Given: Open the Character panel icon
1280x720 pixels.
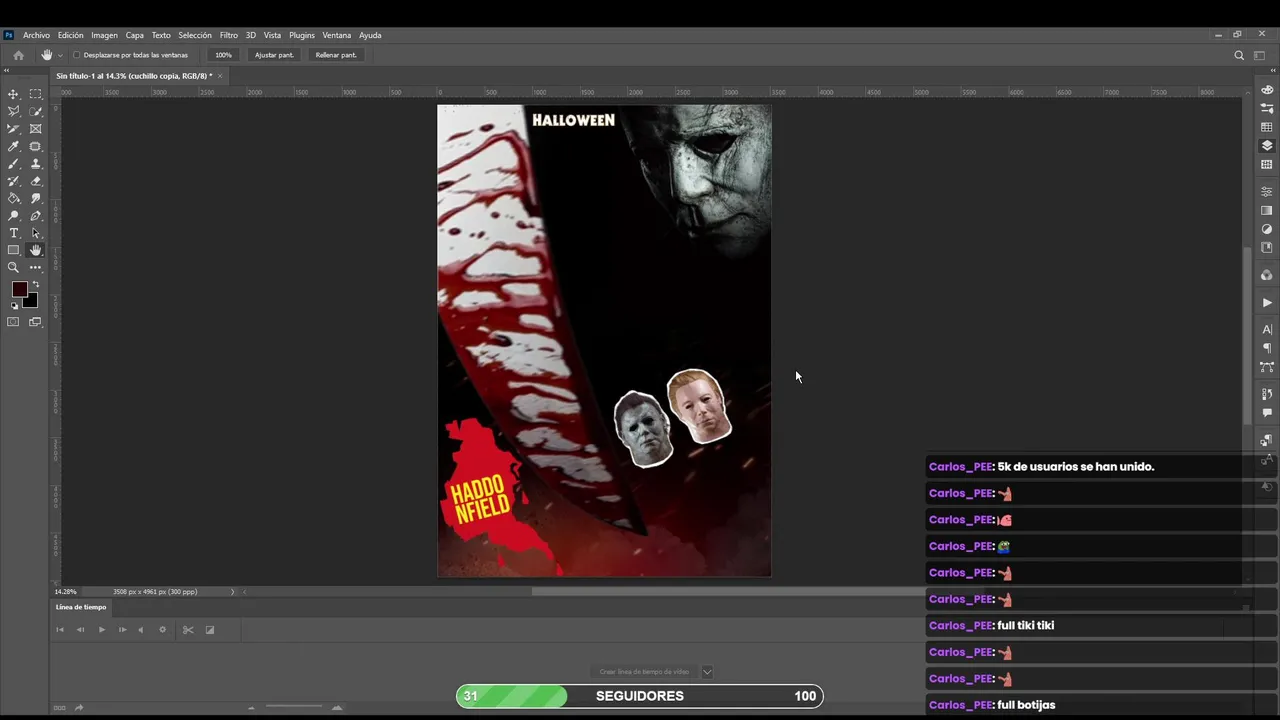Looking at the screenshot, I should point(1267,329).
